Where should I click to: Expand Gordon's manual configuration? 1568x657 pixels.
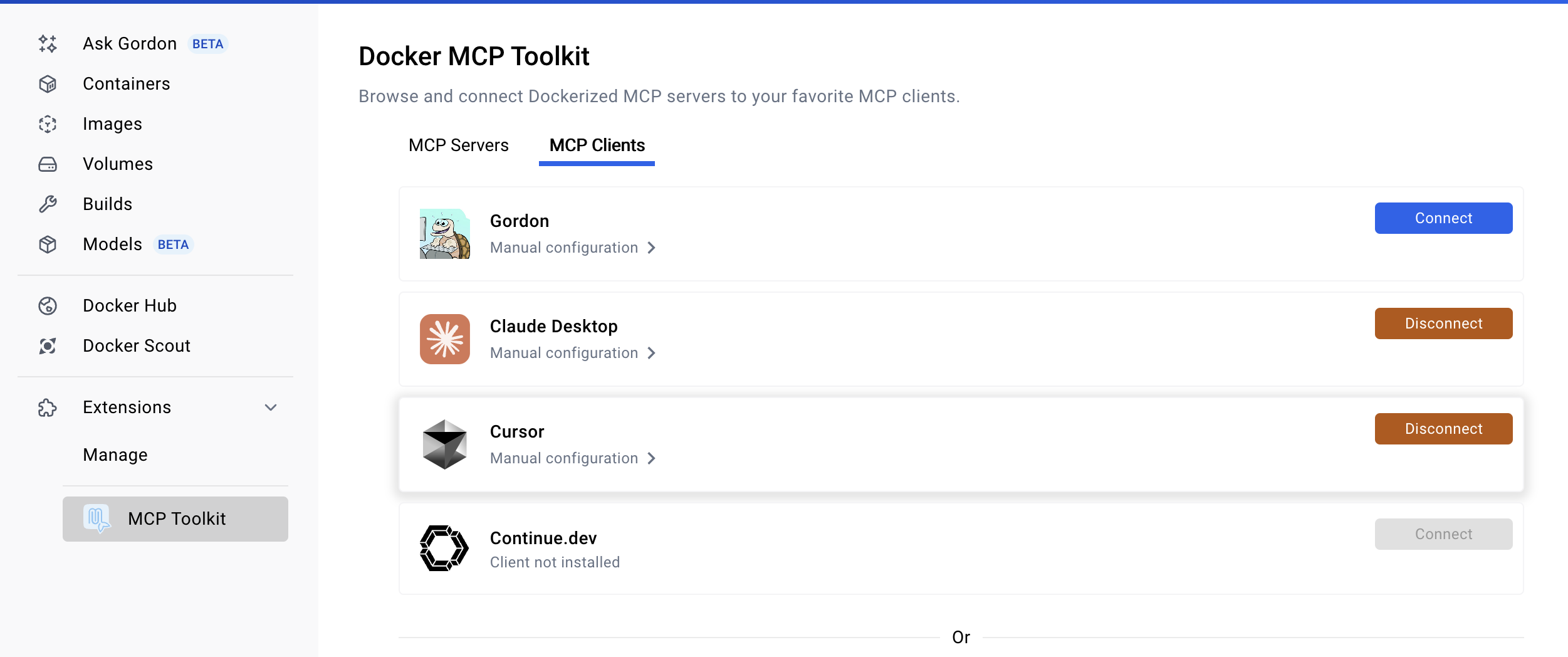pos(573,247)
